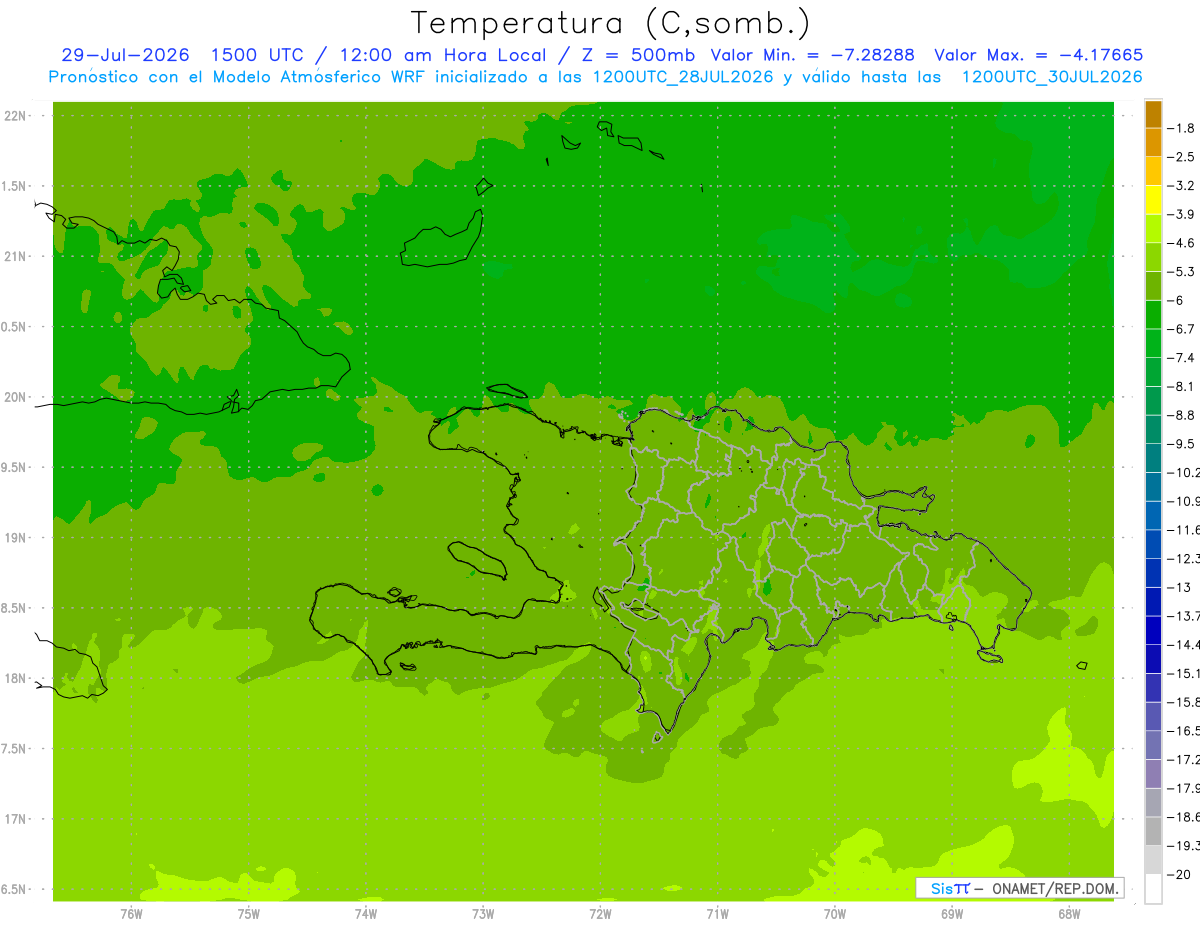Viewport: 1200px width, 927px height.
Task: Select the '1200UTC_28JUL2026' initialization time
Action: pyautogui.click(x=683, y=77)
